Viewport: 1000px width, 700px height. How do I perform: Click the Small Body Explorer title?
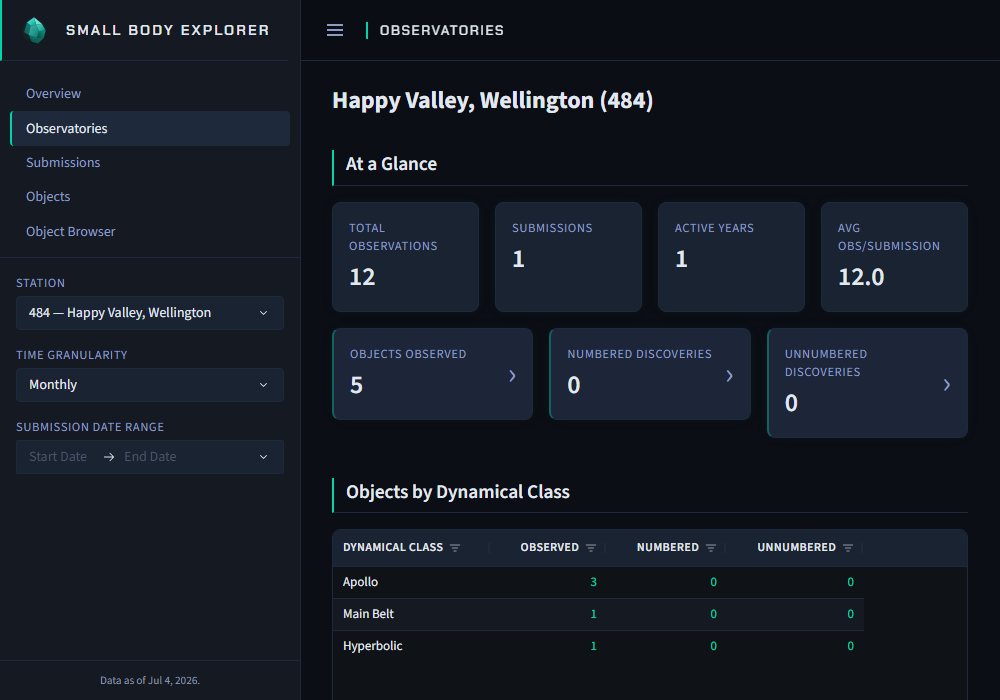[167, 30]
